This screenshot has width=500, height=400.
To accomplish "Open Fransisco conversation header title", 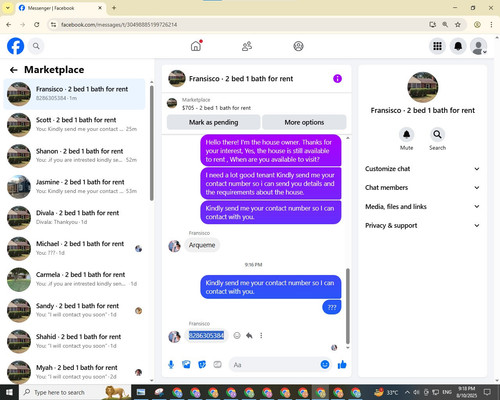I will pyautogui.click(x=241, y=79).
